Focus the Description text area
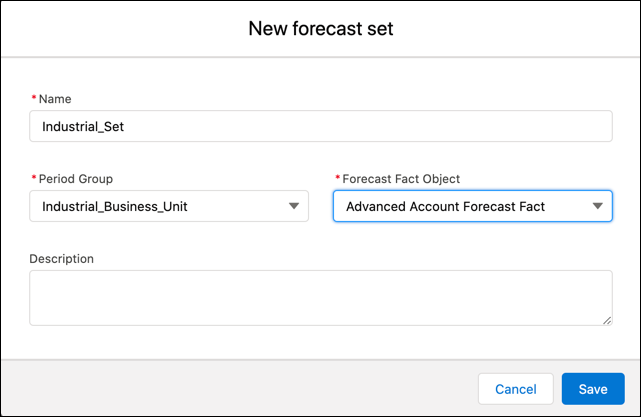This screenshot has height=417, width=641. pos(320,297)
